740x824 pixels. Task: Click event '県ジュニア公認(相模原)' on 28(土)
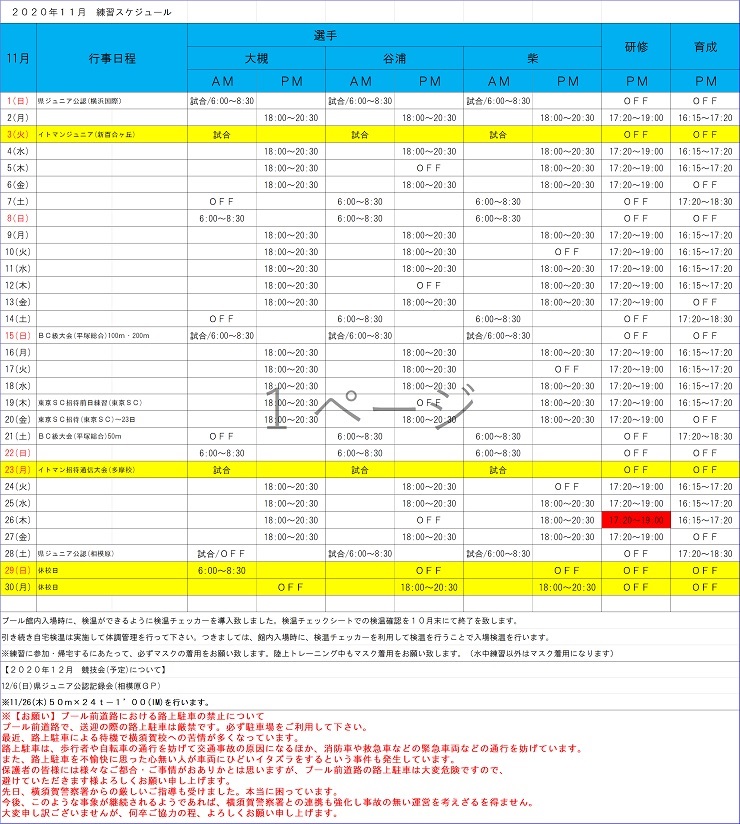(x=76, y=553)
